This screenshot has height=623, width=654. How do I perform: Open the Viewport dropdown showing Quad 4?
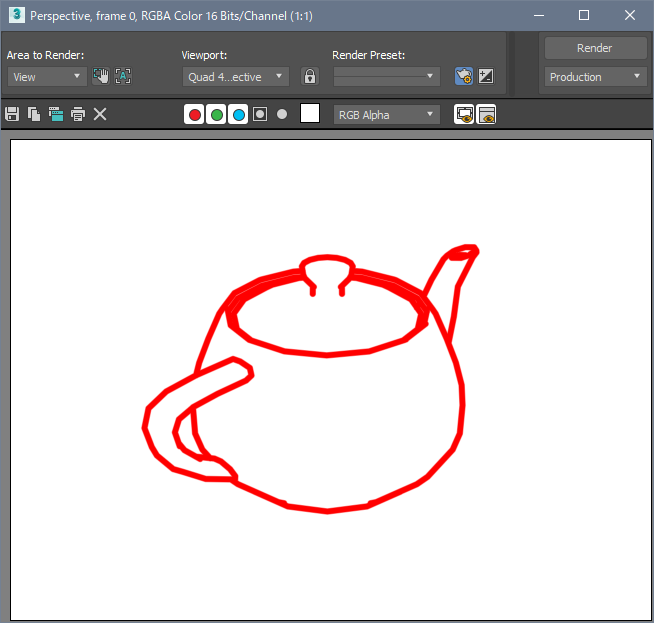(x=236, y=76)
